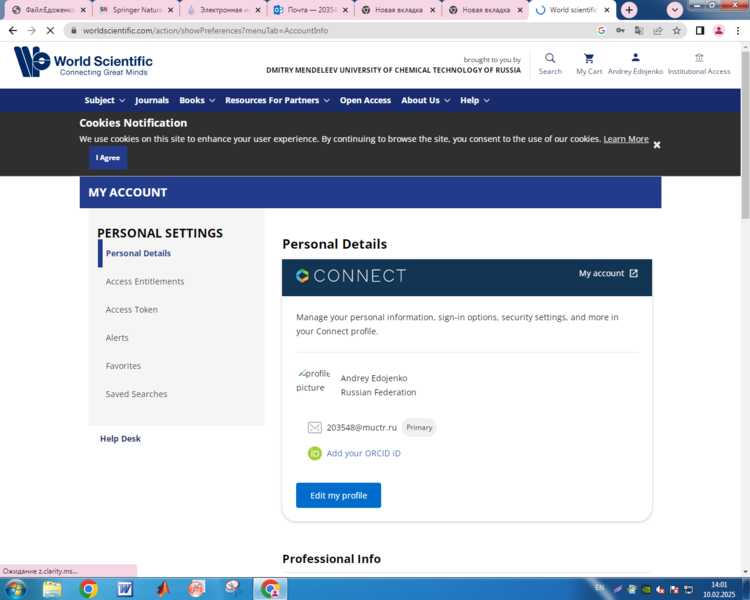Open the Institutional Access building icon
The height and width of the screenshot is (600, 750).
[699, 58]
